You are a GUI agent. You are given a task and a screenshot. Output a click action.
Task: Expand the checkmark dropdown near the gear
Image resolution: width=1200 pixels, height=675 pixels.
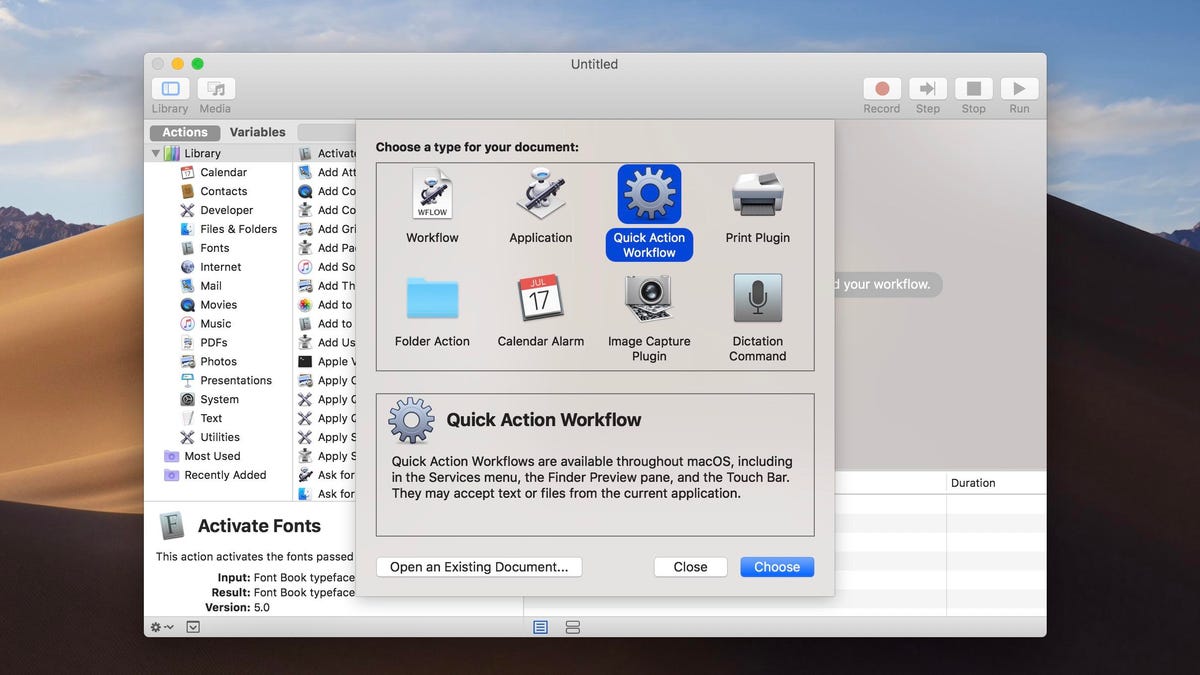point(192,626)
